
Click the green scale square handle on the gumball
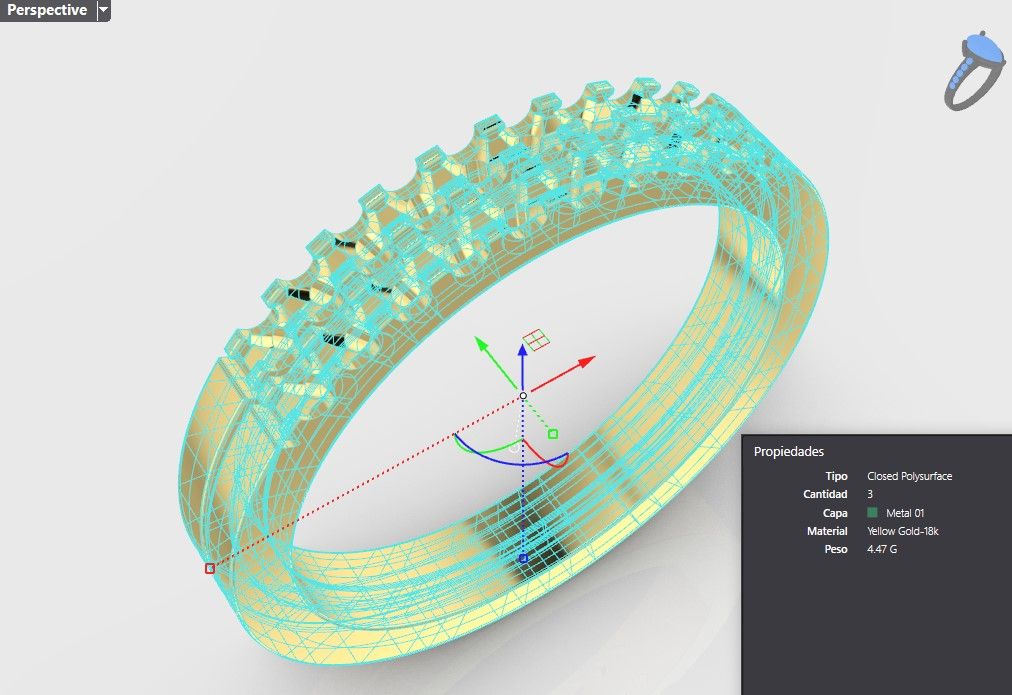point(553,434)
